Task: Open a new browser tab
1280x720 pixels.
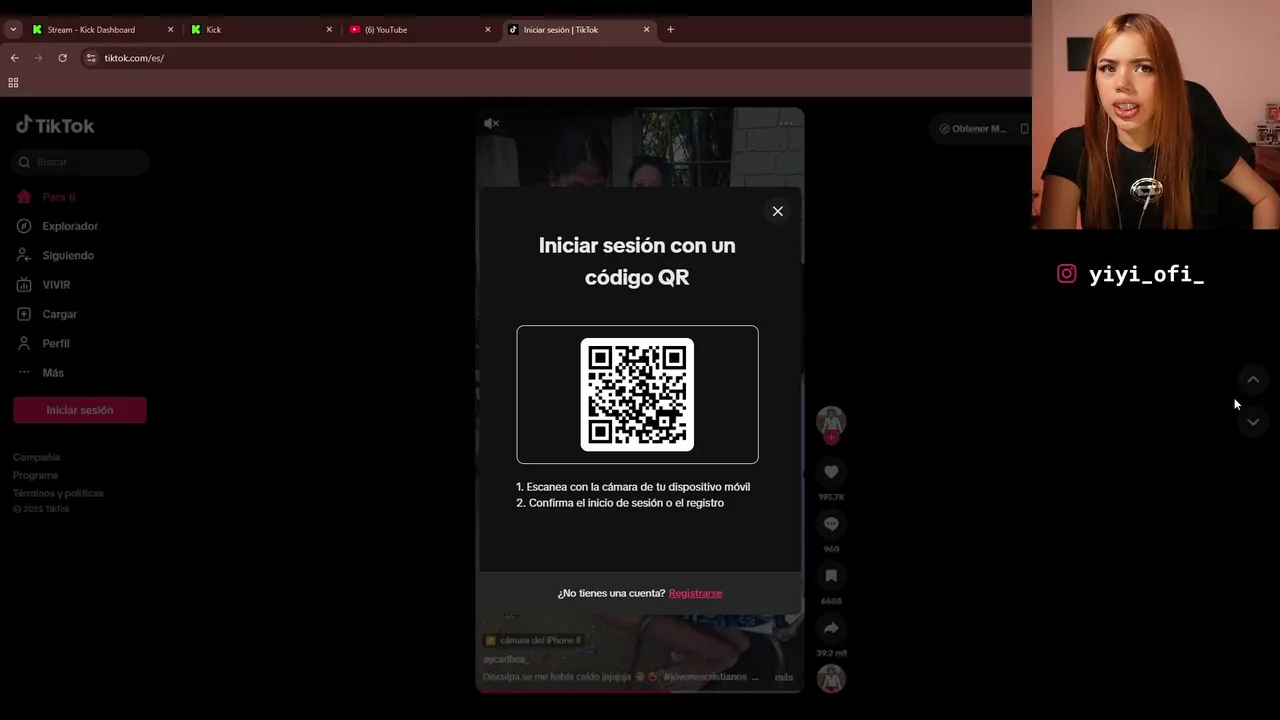Action: pos(670,30)
